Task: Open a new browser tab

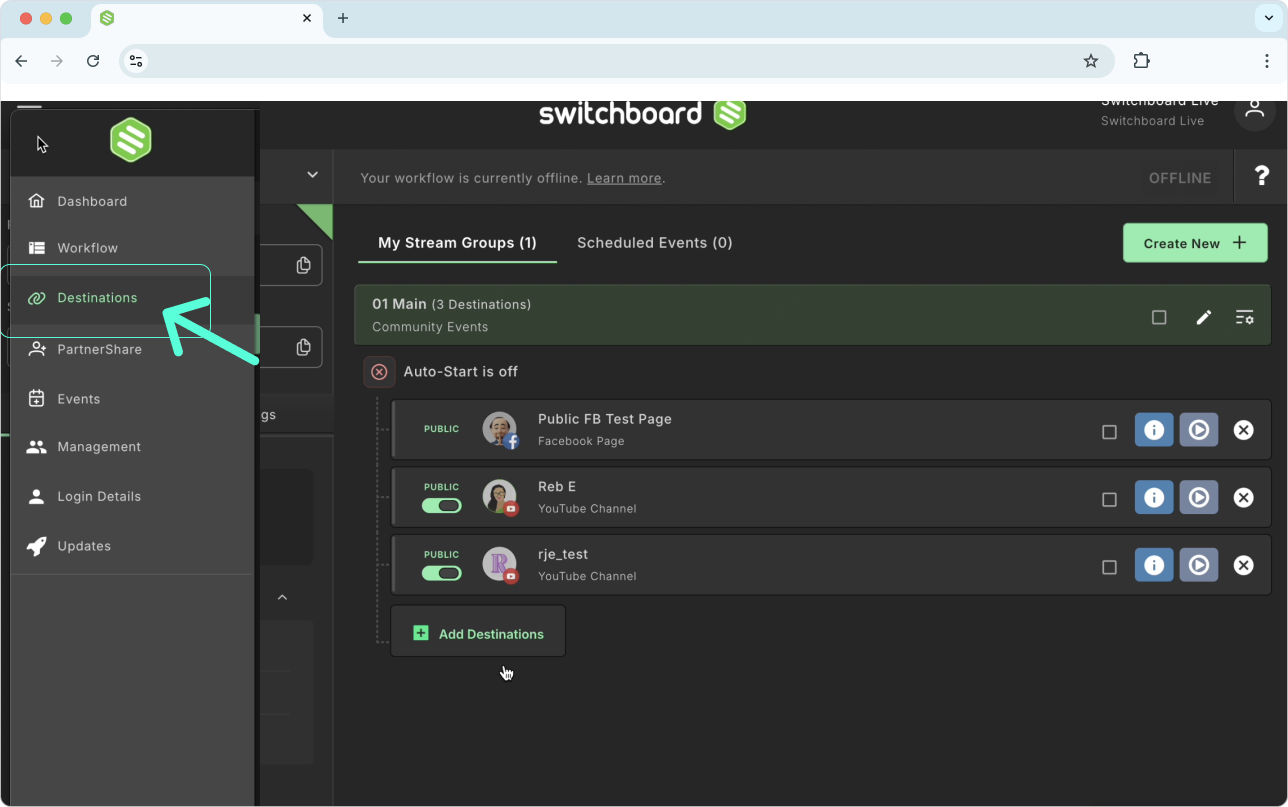Action: pyautogui.click(x=343, y=18)
